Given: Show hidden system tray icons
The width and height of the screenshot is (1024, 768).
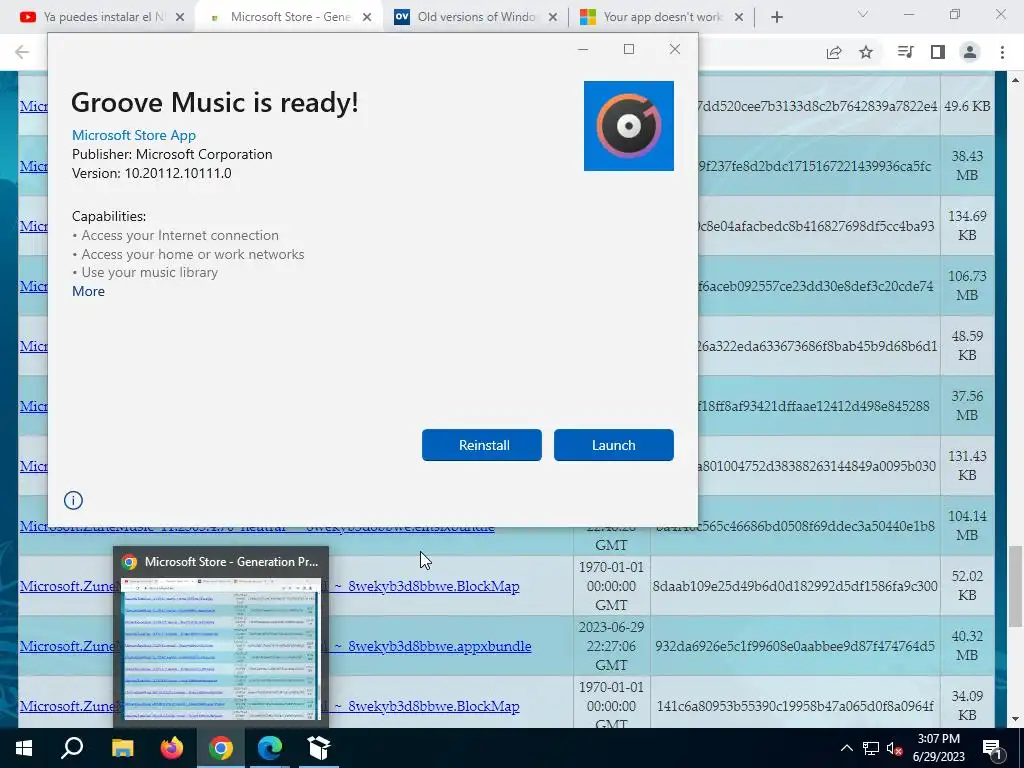Looking at the screenshot, I should (x=846, y=748).
